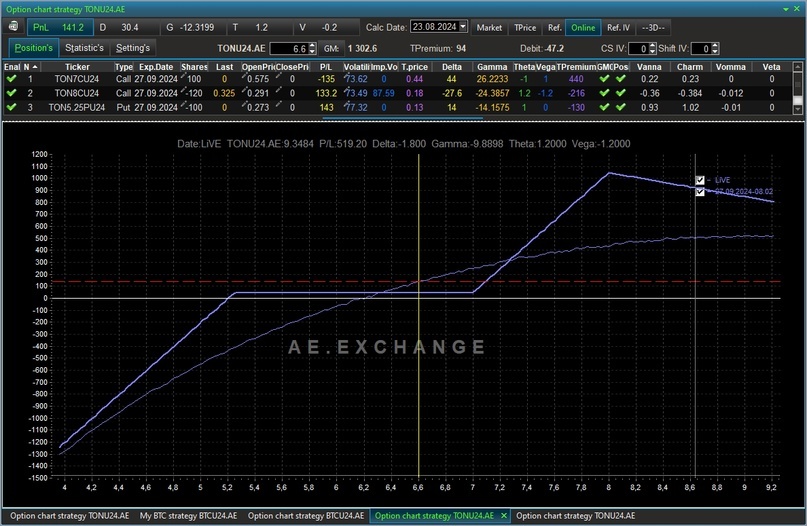The image size is (807, 526).
Task: Select the D 30.4 delta metric
Action: click(x=127, y=27)
